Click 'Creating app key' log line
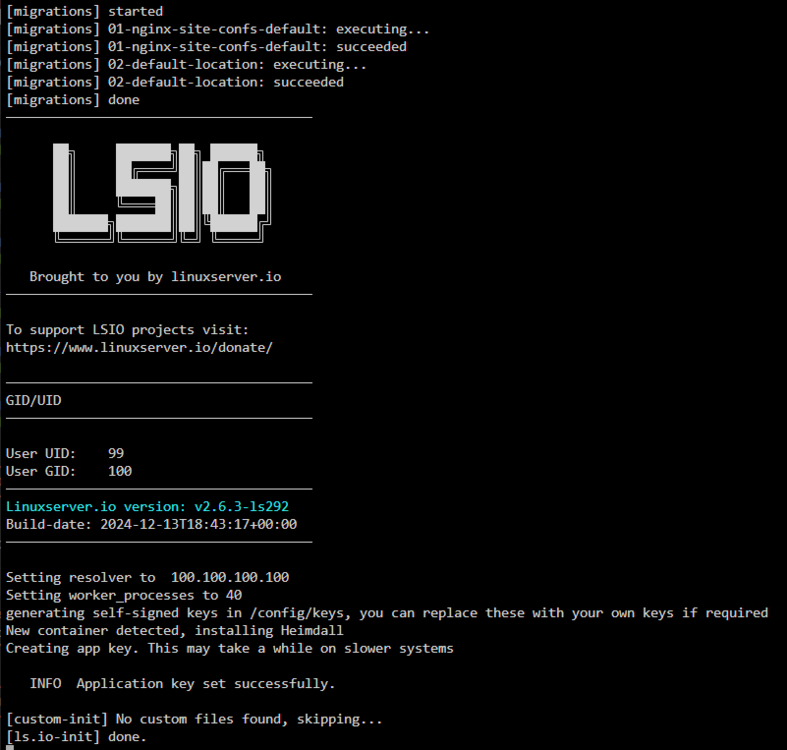 coord(229,649)
